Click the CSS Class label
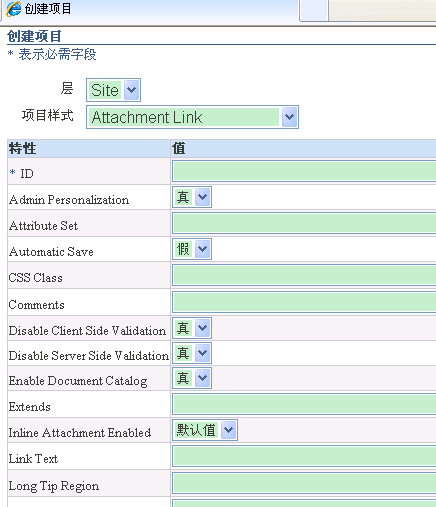The width and height of the screenshot is (436, 507). pyautogui.click(x=35, y=278)
